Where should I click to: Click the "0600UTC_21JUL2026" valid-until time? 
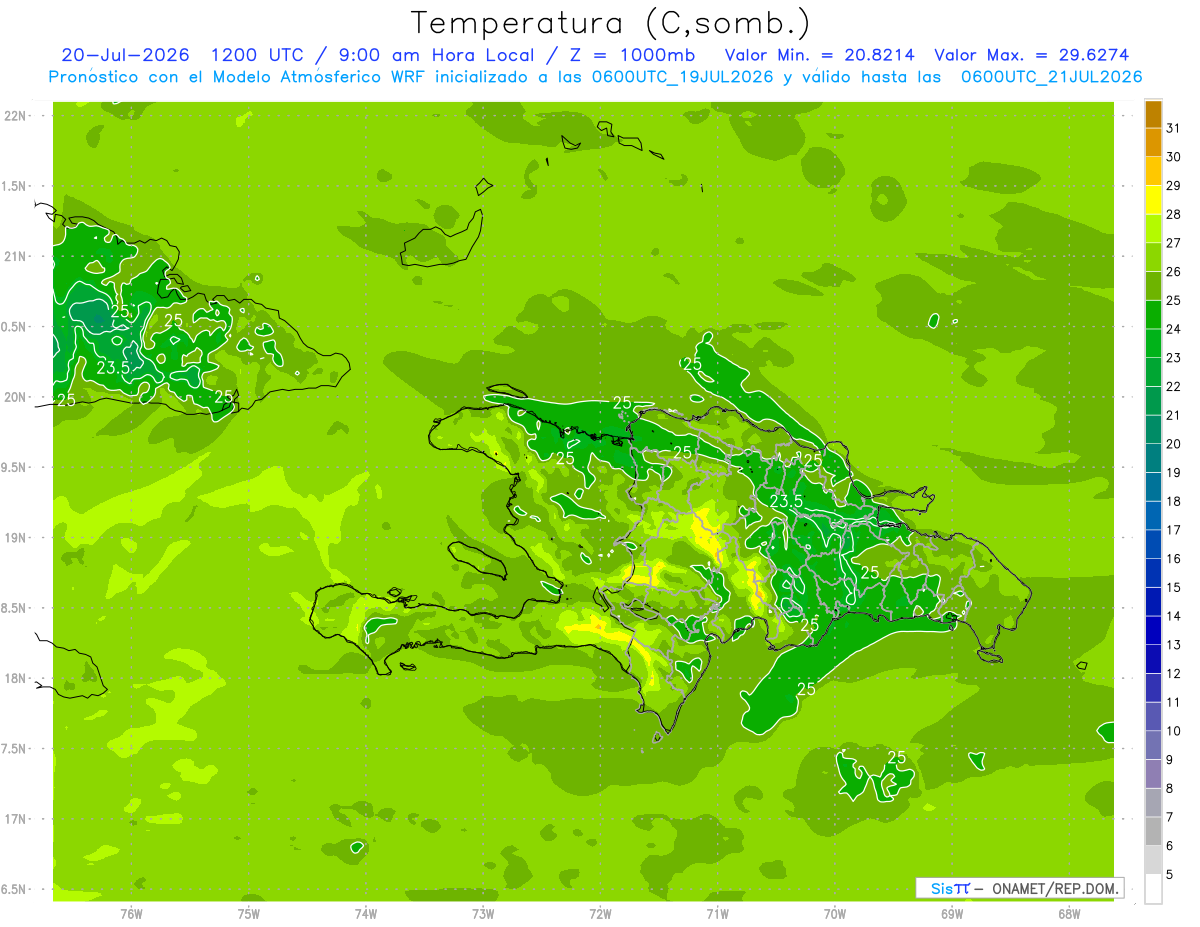[1052, 77]
